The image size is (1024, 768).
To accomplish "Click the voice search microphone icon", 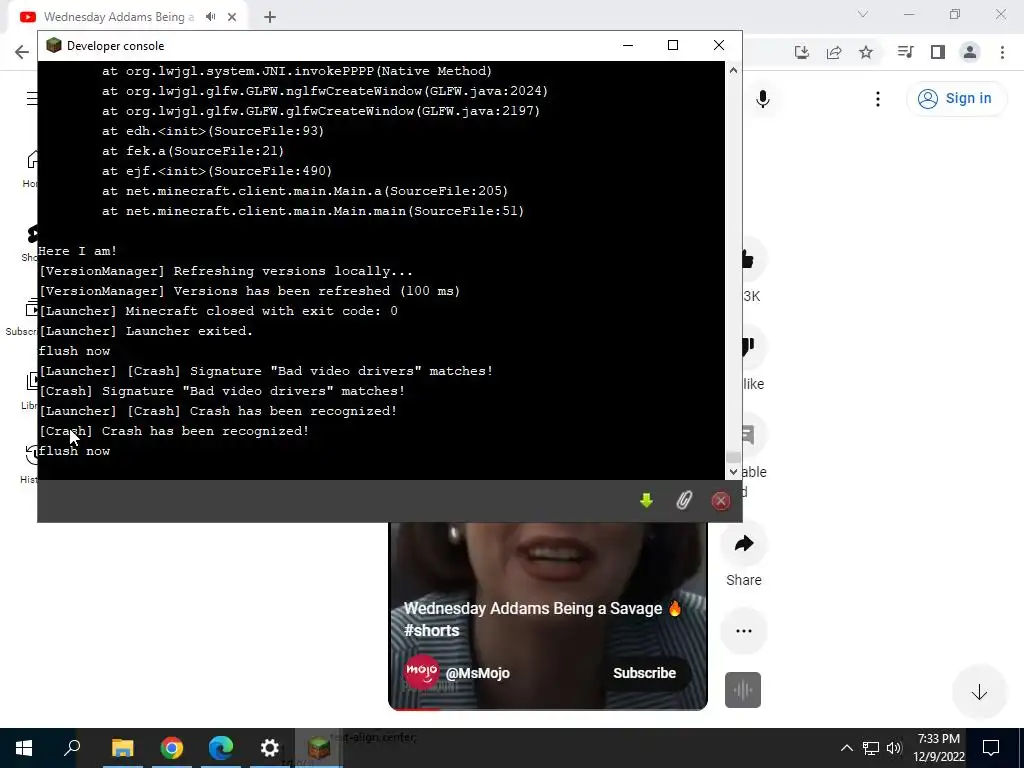I will pyautogui.click(x=762, y=99).
